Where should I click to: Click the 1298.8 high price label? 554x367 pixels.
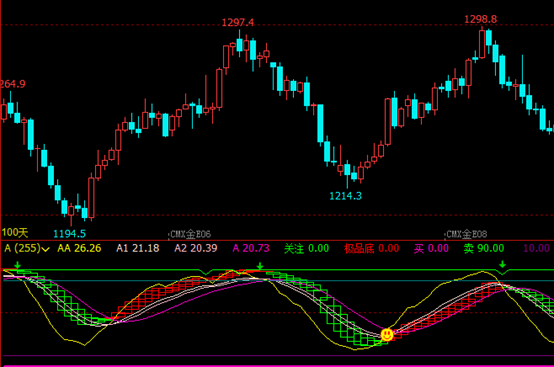coord(481,19)
